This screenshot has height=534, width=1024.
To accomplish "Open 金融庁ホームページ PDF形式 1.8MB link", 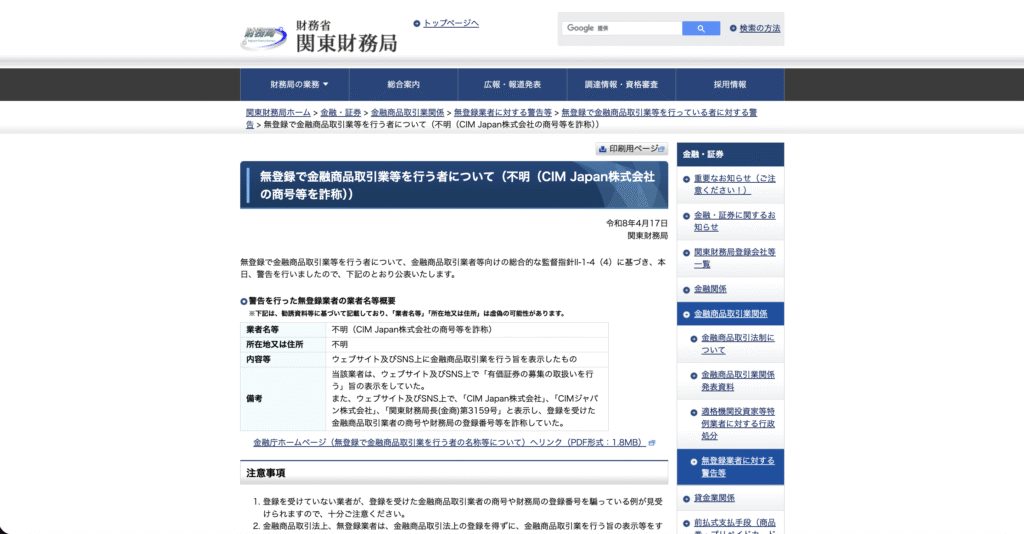I will [x=449, y=443].
